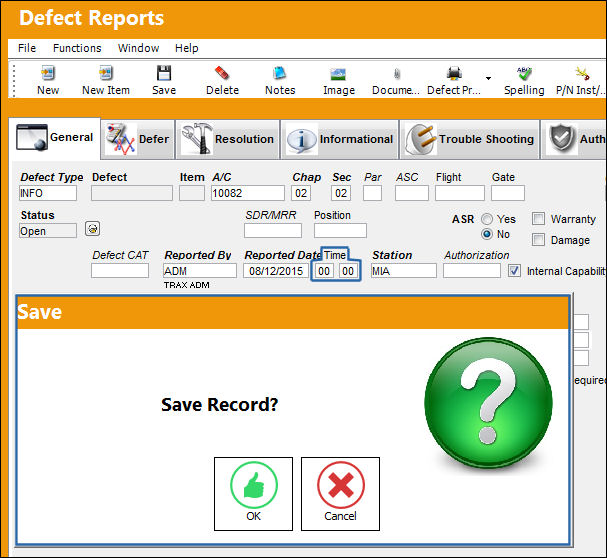Open the Window menu
607x558 pixels.
click(138, 48)
